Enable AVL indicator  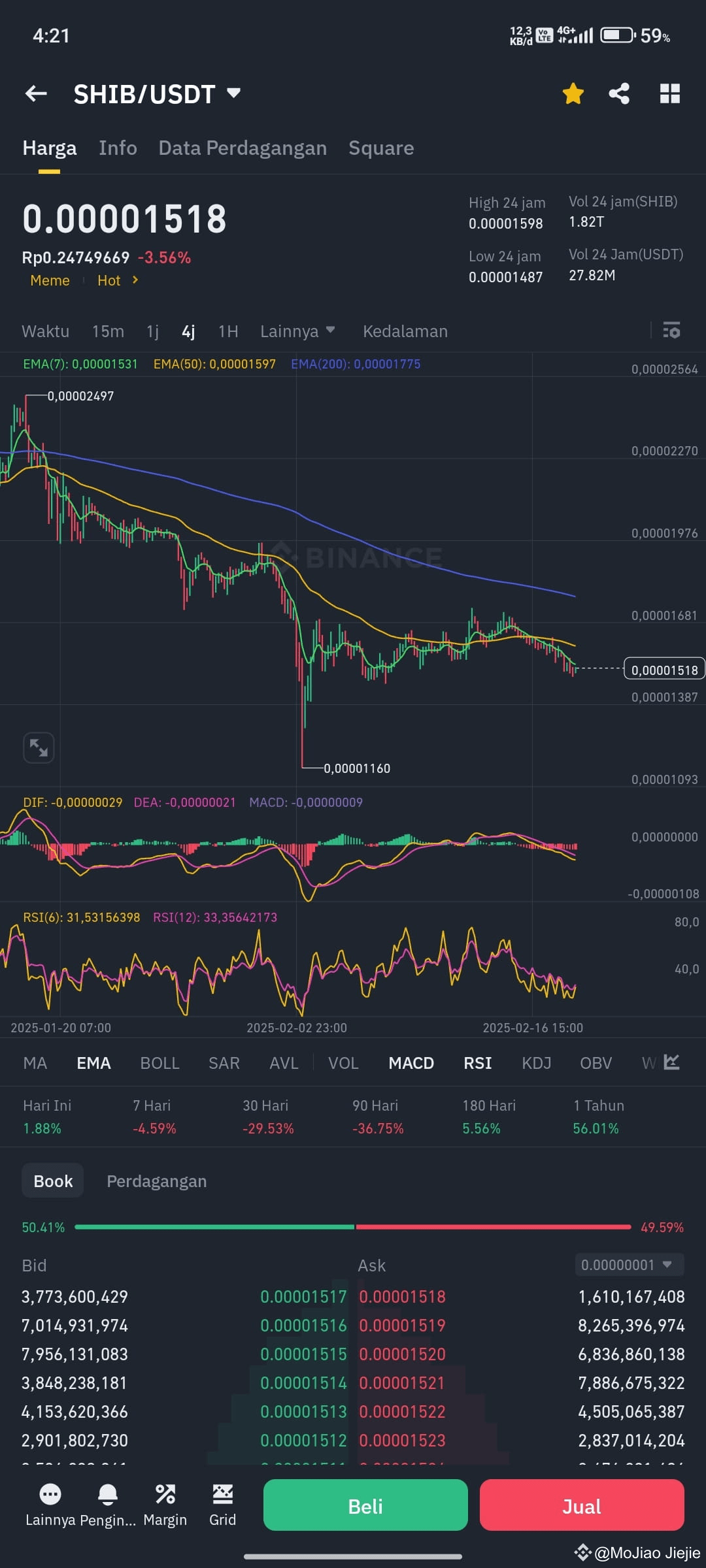pos(284,1063)
